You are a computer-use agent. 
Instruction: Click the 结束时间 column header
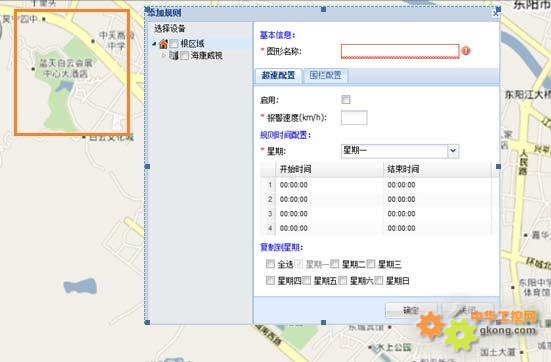(437, 169)
